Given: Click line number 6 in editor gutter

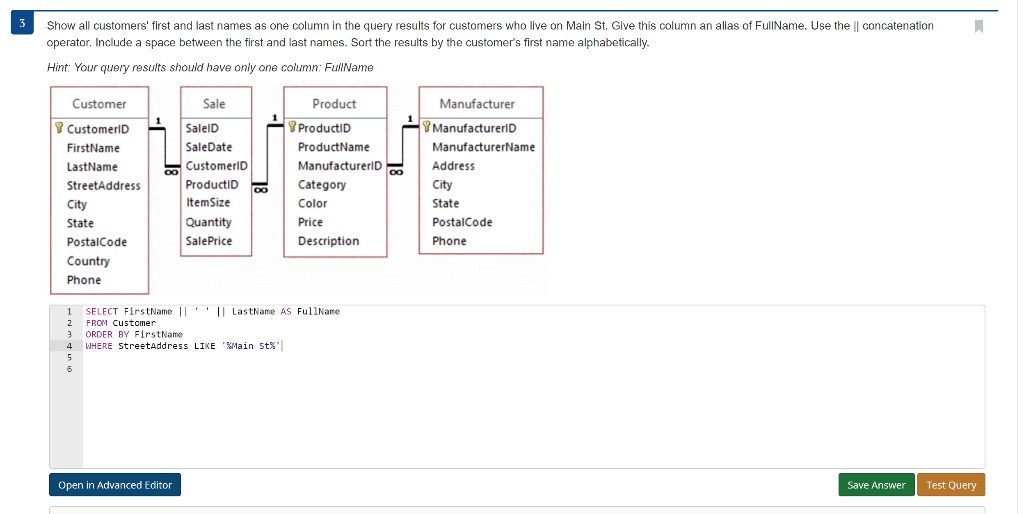Looking at the screenshot, I should click(69, 369).
